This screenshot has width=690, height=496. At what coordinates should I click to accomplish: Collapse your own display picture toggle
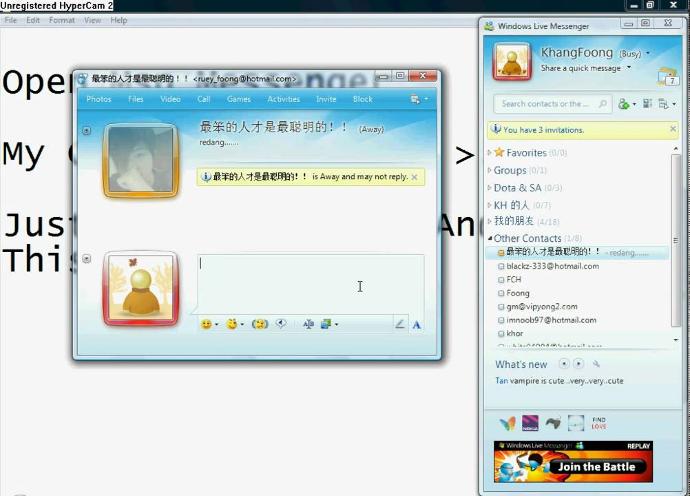(87, 258)
